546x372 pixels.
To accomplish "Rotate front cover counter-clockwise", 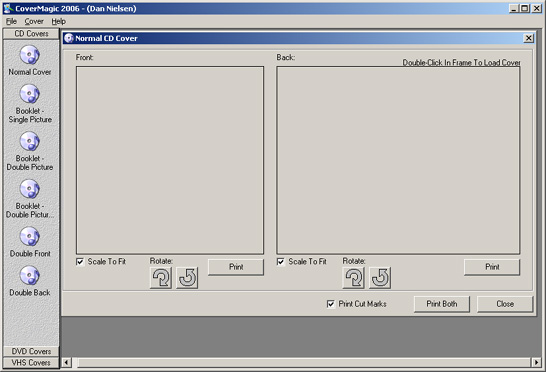I will pyautogui.click(x=187, y=278).
